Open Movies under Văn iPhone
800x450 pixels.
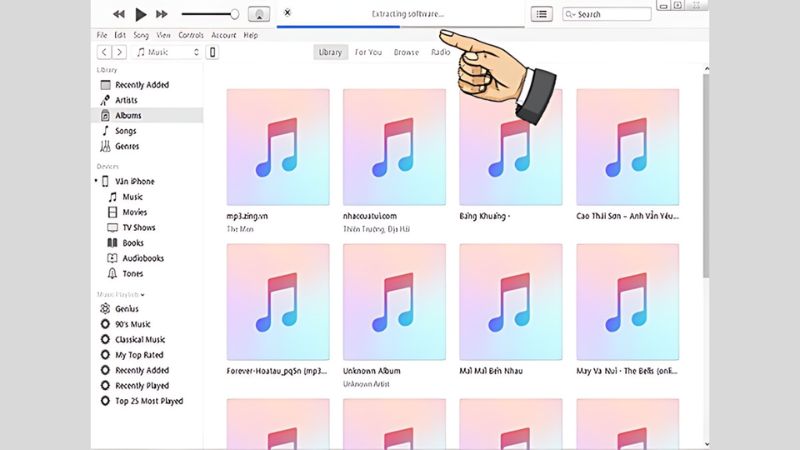134,212
